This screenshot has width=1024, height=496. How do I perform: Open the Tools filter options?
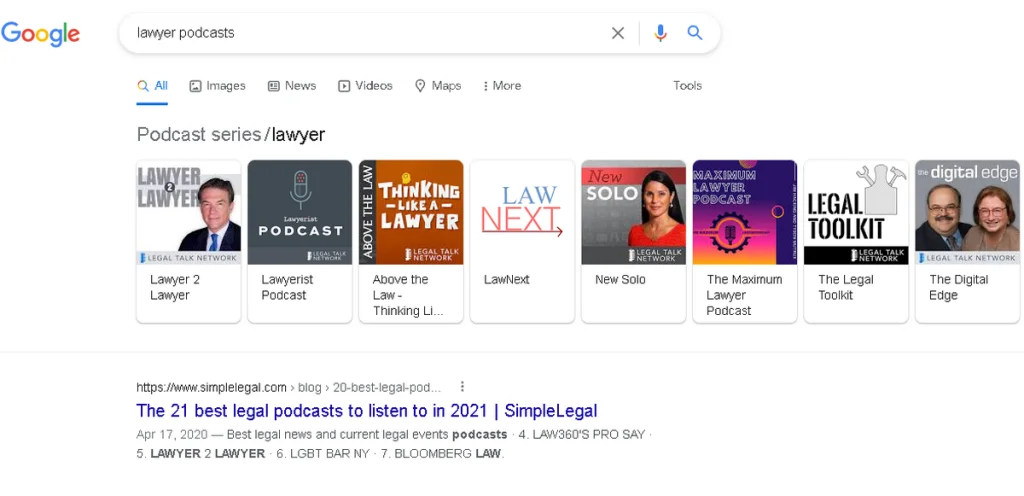tap(687, 86)
